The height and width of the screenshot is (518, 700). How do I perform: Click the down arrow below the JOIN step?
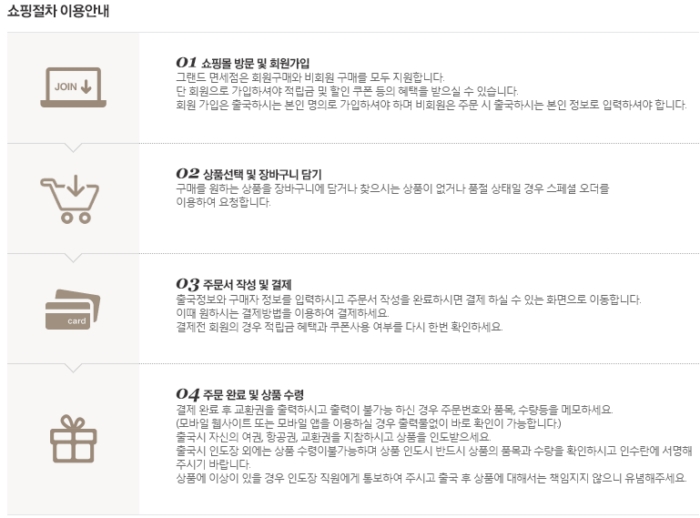tap(71, 147)
